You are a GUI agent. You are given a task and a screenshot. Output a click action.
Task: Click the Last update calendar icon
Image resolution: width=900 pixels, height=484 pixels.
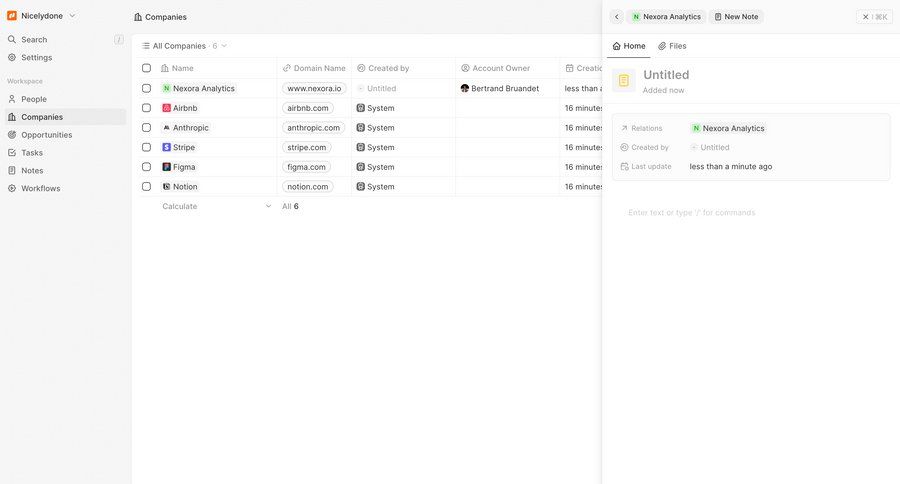pyautogui.click(x=624, y=167)
